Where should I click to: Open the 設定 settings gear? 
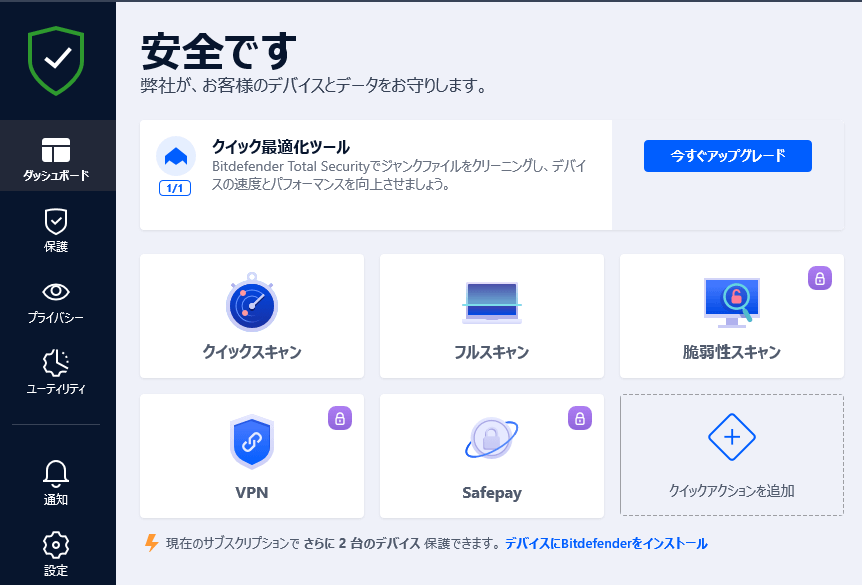tap(55, 553)
